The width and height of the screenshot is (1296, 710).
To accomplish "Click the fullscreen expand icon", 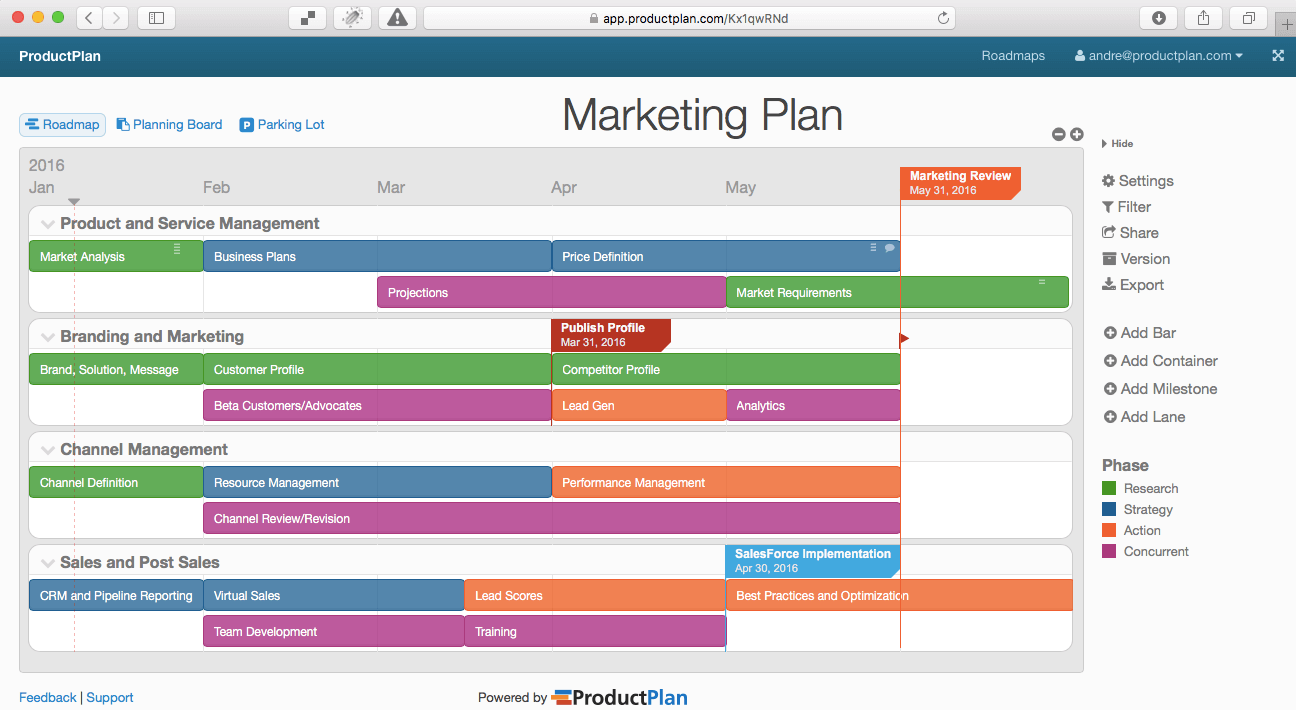I will pyautogui.click(x=1278, y=56).
